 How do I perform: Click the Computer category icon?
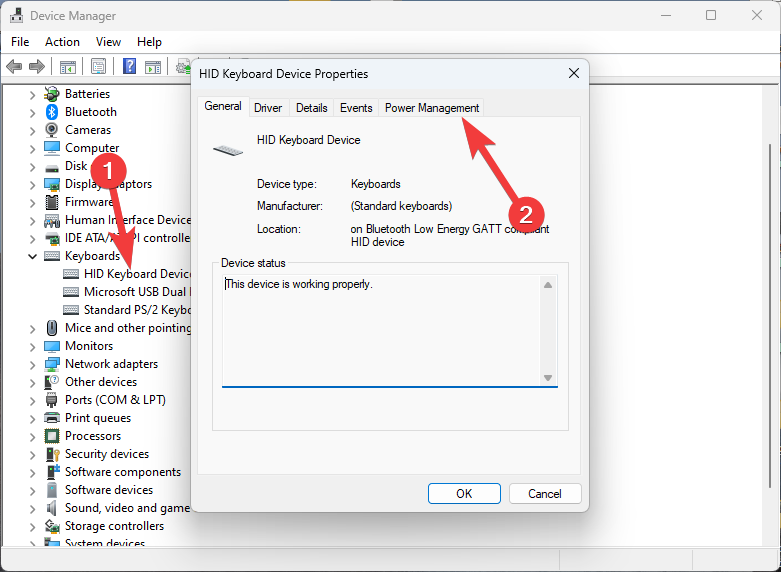52,148
